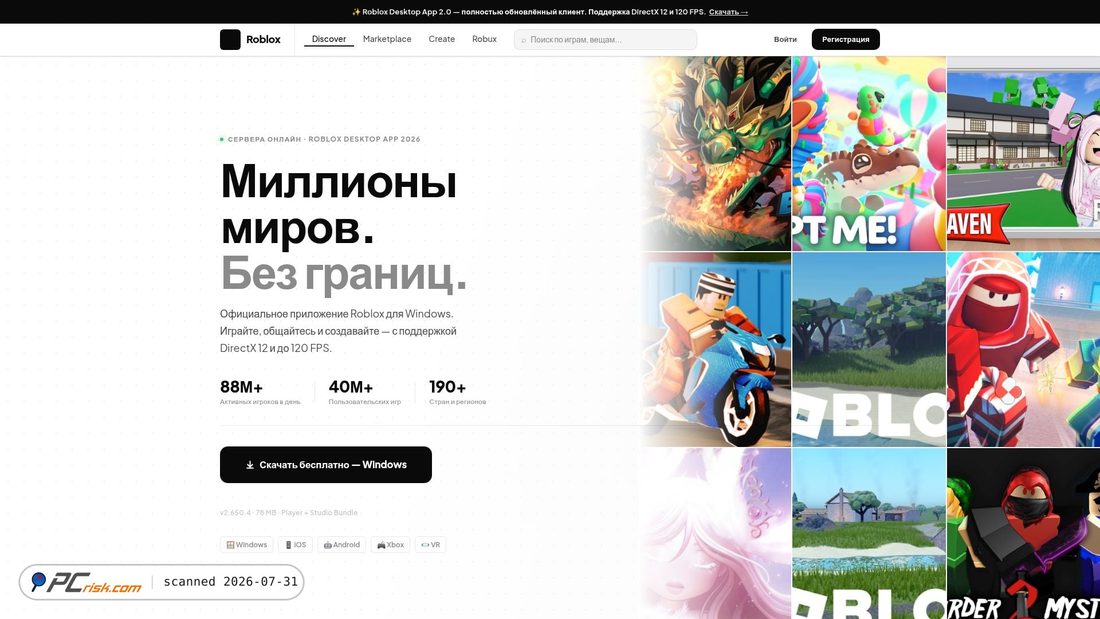
Task: Open the Discover tab
Action: (x=329, y=39)
